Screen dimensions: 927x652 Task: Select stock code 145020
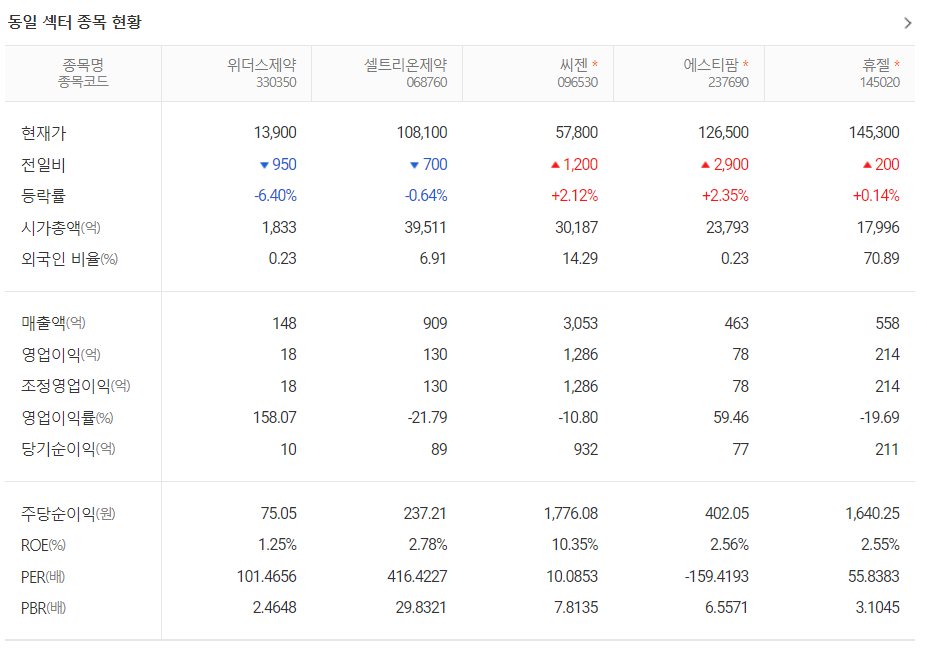[880, 82]
